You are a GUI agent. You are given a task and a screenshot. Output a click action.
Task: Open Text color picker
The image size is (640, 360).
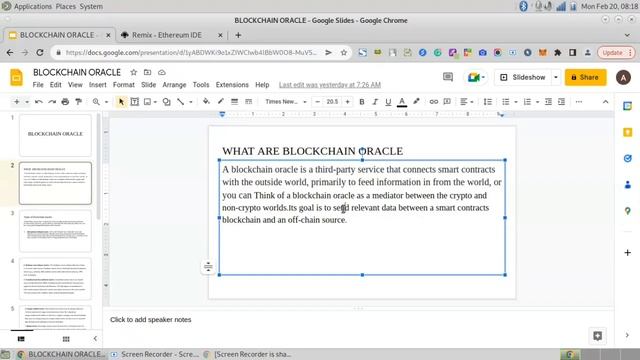pos(402,102)
